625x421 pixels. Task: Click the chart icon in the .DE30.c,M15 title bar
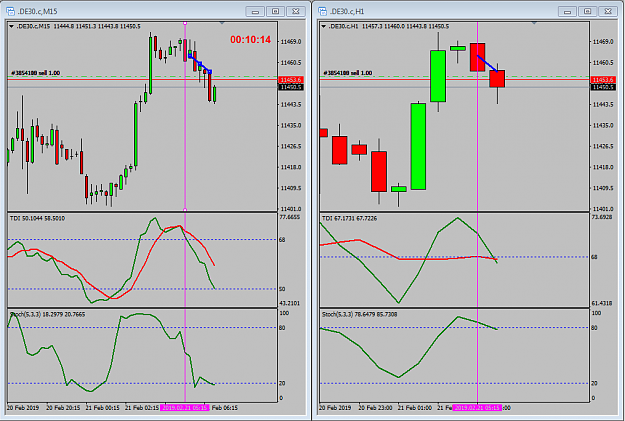(x=10, y=11)
